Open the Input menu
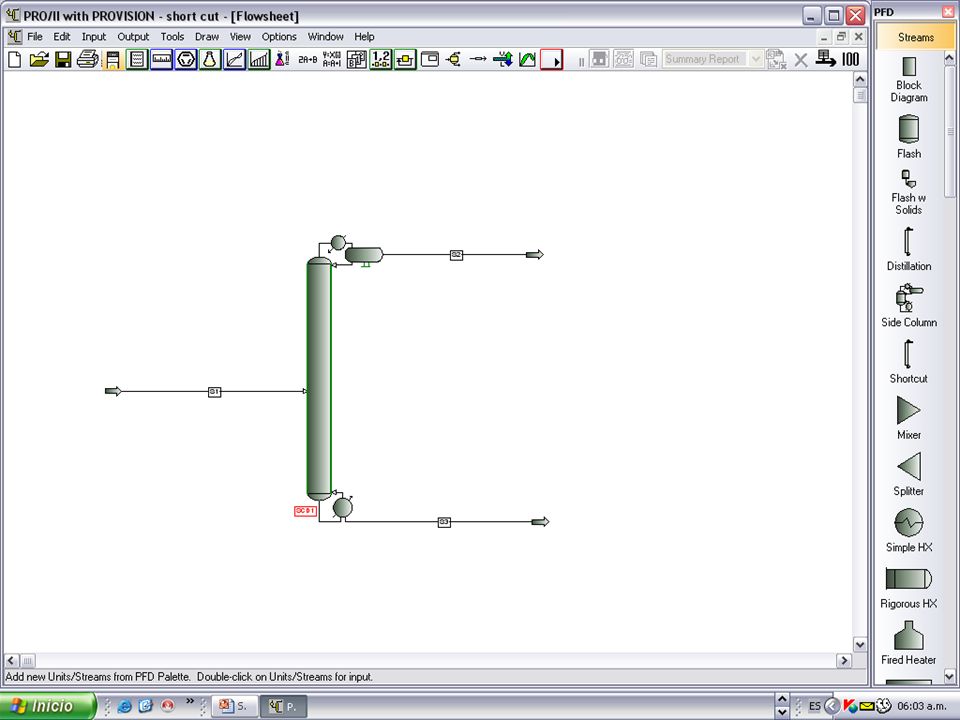Screen dimensions: 960x720 94,37
